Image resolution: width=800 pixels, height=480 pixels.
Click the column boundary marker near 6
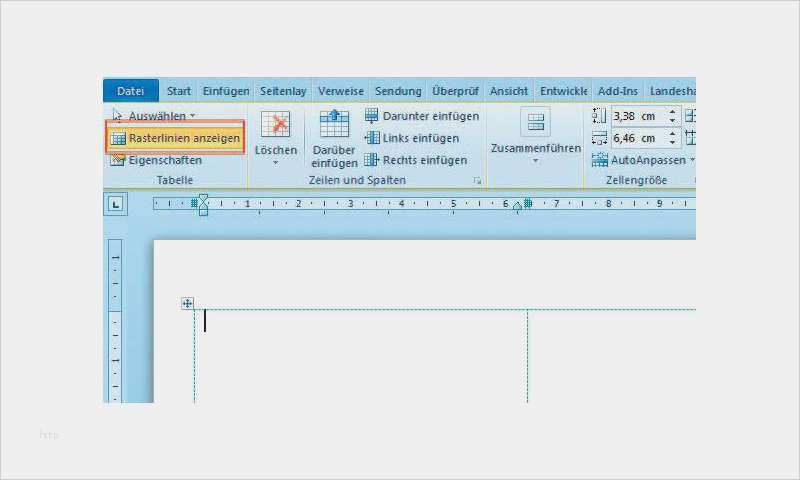tap(528, 203)
